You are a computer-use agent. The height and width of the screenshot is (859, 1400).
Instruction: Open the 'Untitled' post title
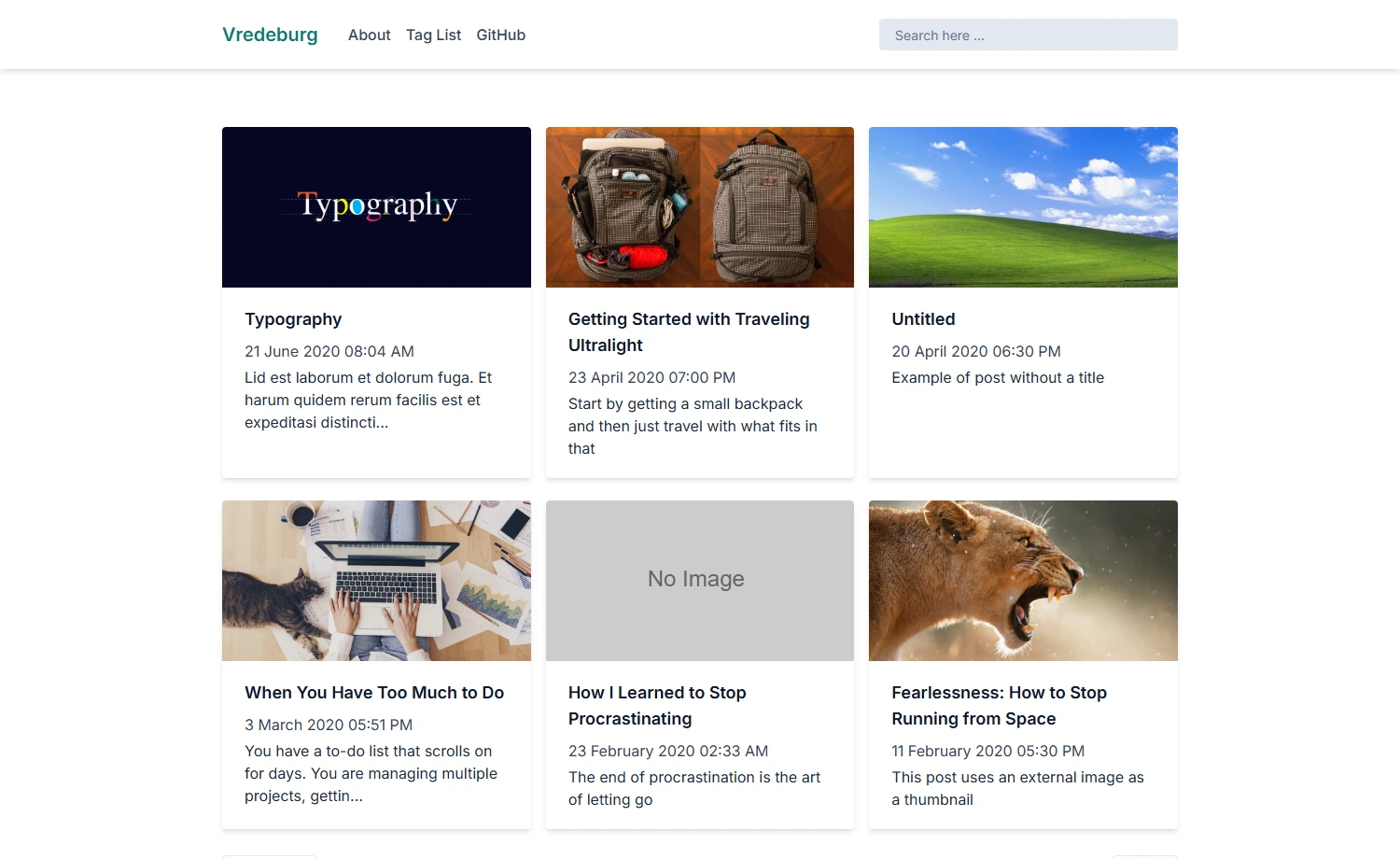click(x=923, y=319)
